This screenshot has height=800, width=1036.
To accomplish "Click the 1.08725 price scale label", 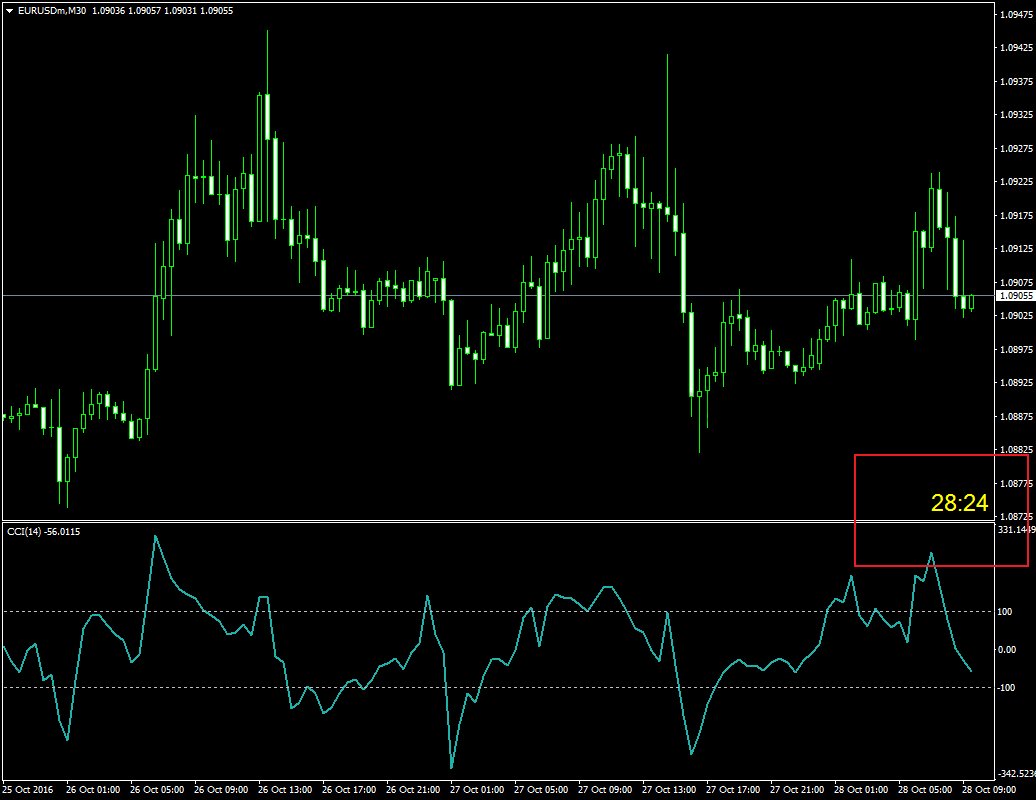I will pyautogui.click(x=1015, y=516).
